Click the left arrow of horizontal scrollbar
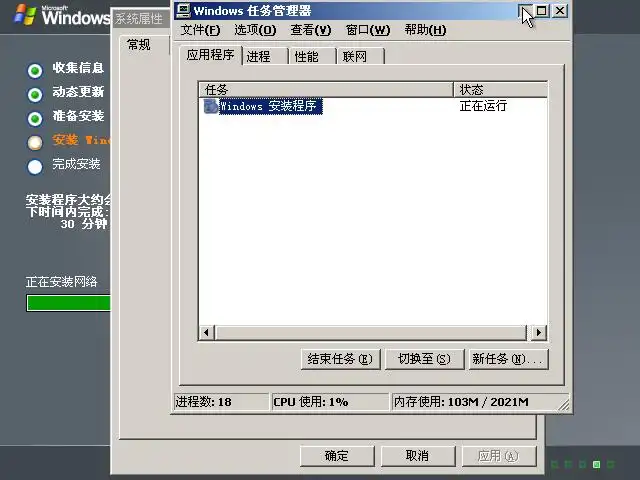Image resolution: width=640 pixels, height=480 pixels. 207,333
